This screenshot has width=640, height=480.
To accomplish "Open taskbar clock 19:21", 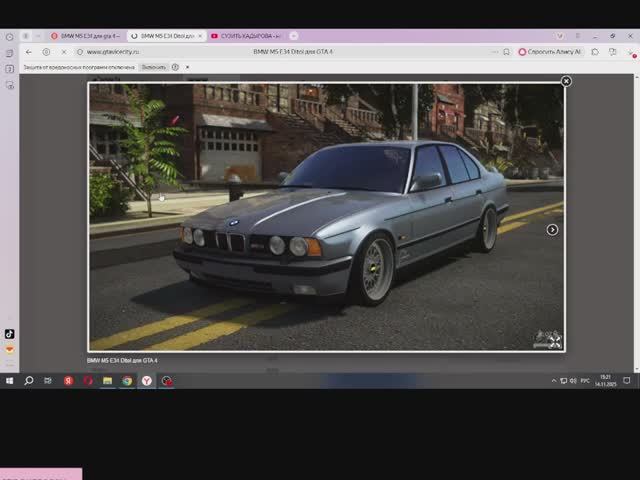I will (x=605, y=381).
